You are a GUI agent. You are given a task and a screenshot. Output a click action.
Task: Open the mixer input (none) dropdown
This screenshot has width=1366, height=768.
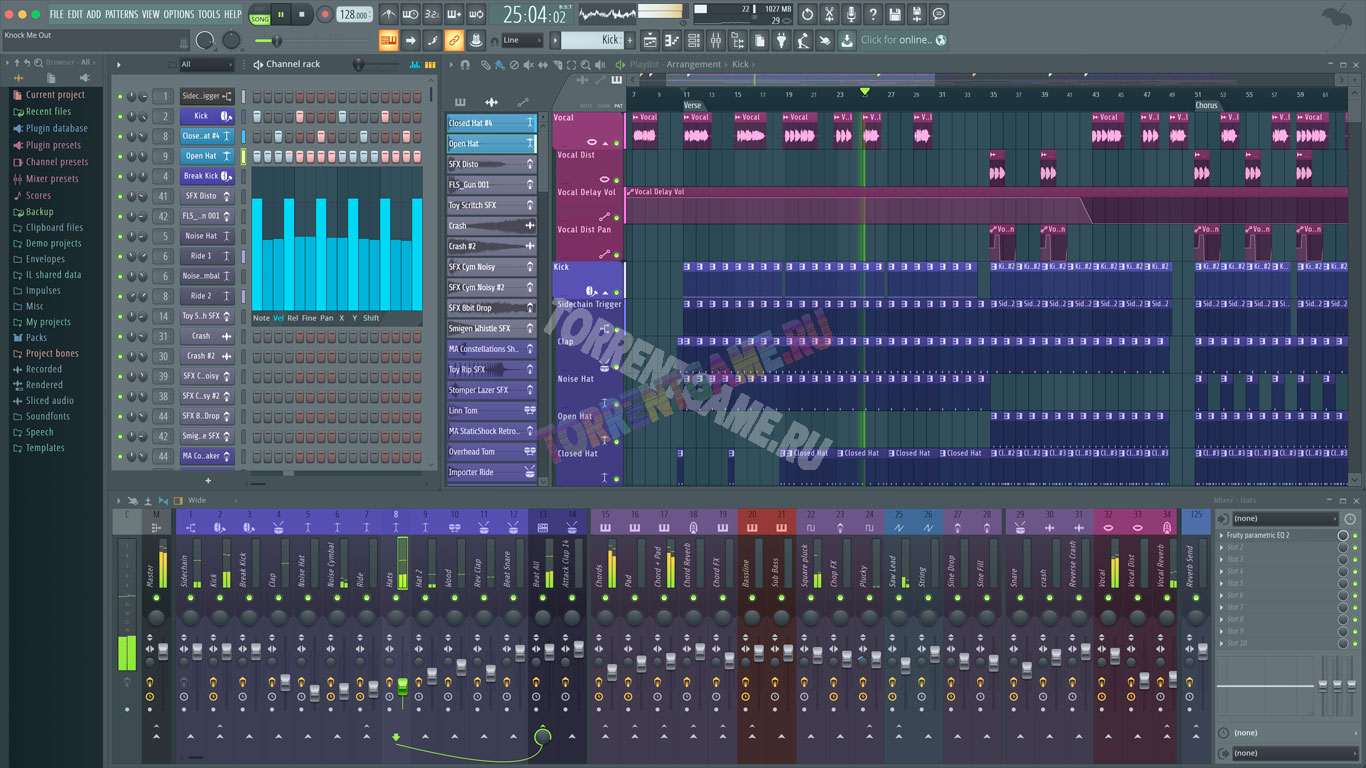click(1284, 519)
